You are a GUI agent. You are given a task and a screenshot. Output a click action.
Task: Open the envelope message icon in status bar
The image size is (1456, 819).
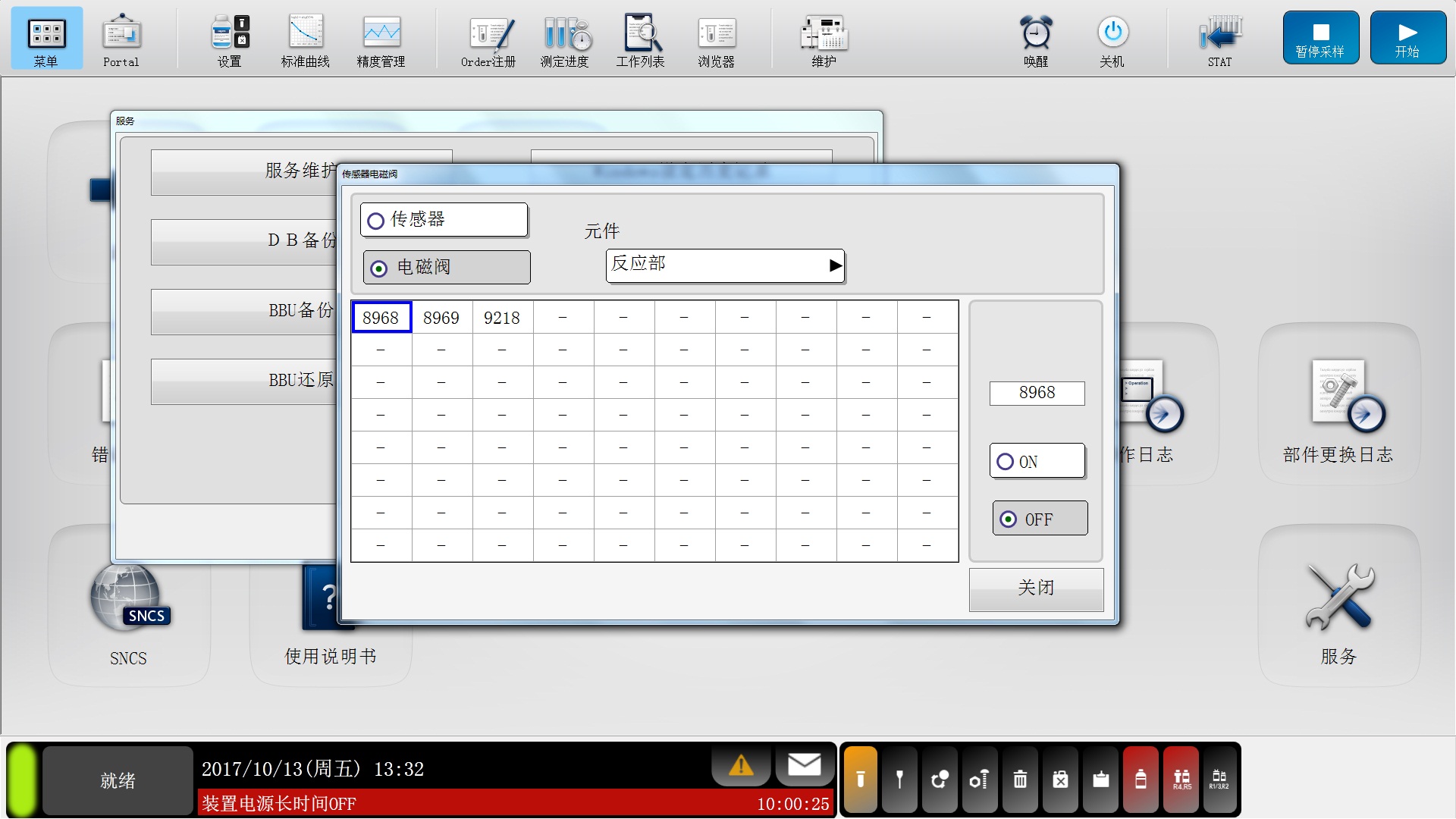coord(805,765)
